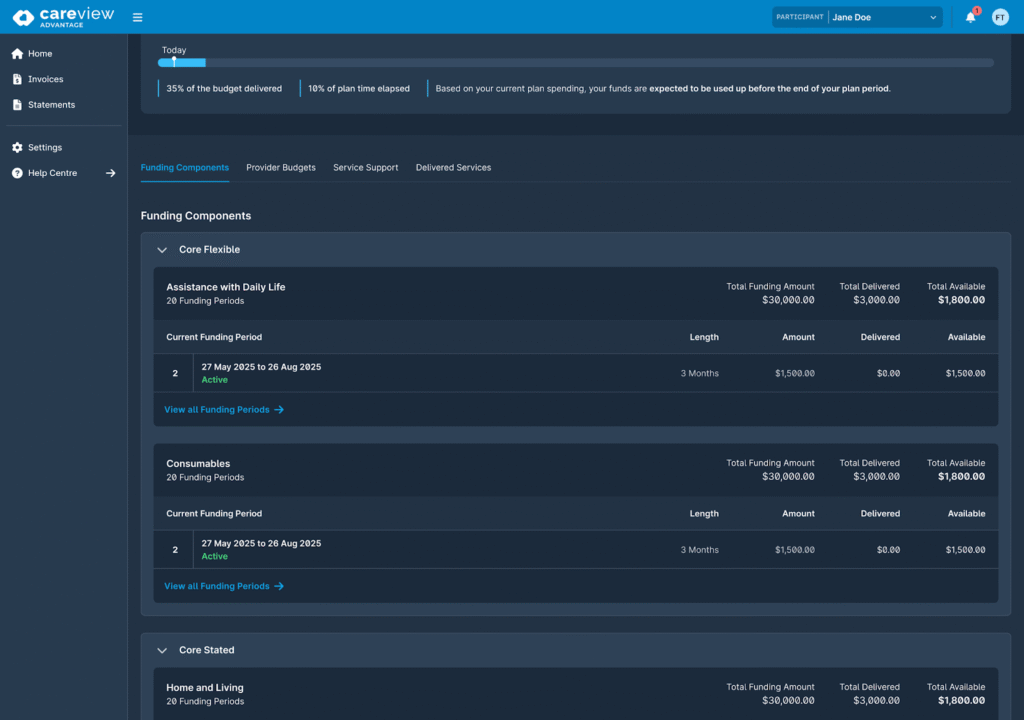The width and height of the screenshot is (1024, 720).
Task: Click the Today marker on budget progress bar
Action: [x=174, y=62]
